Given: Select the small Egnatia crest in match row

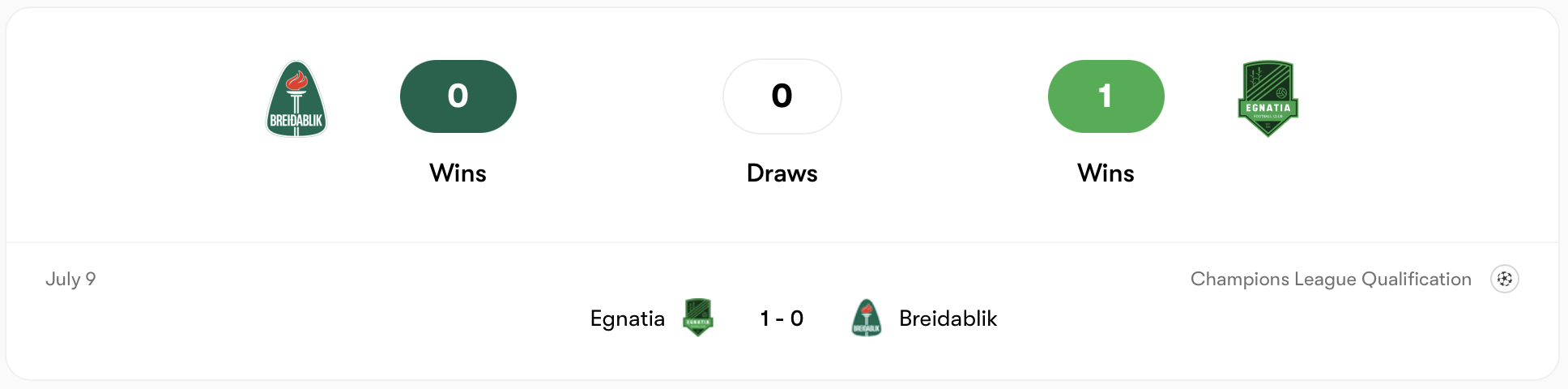Looking at the screenshot, I should (x=697, y=318).
